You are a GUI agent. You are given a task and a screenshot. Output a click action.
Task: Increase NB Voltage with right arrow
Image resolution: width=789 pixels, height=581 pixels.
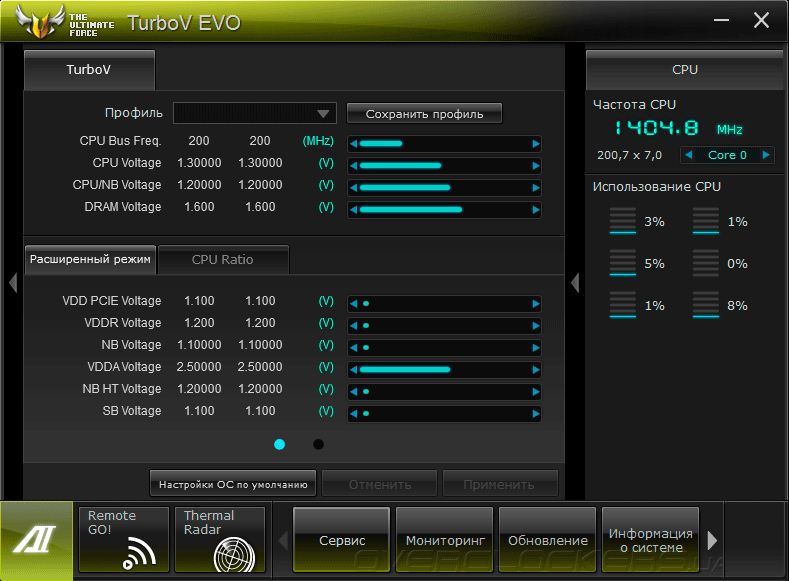[x=536, y=348]
